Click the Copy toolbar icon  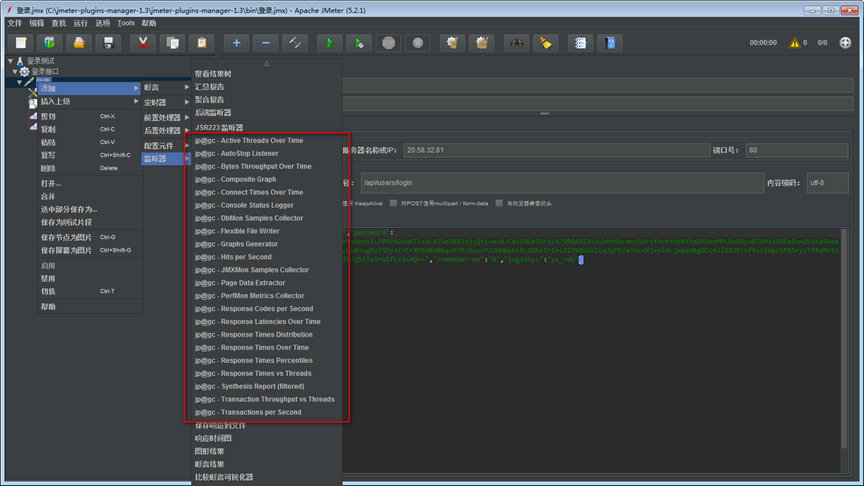coord(172,43)
